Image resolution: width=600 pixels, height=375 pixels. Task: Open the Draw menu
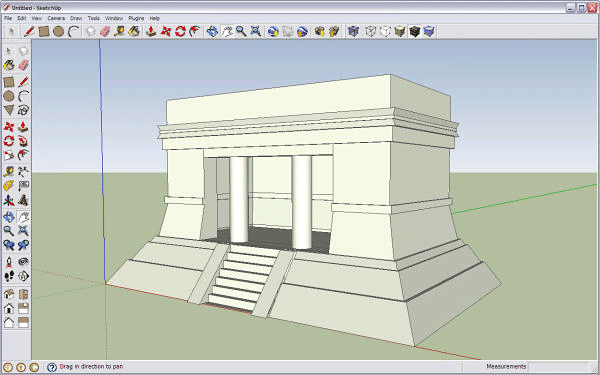coord(76,18)
